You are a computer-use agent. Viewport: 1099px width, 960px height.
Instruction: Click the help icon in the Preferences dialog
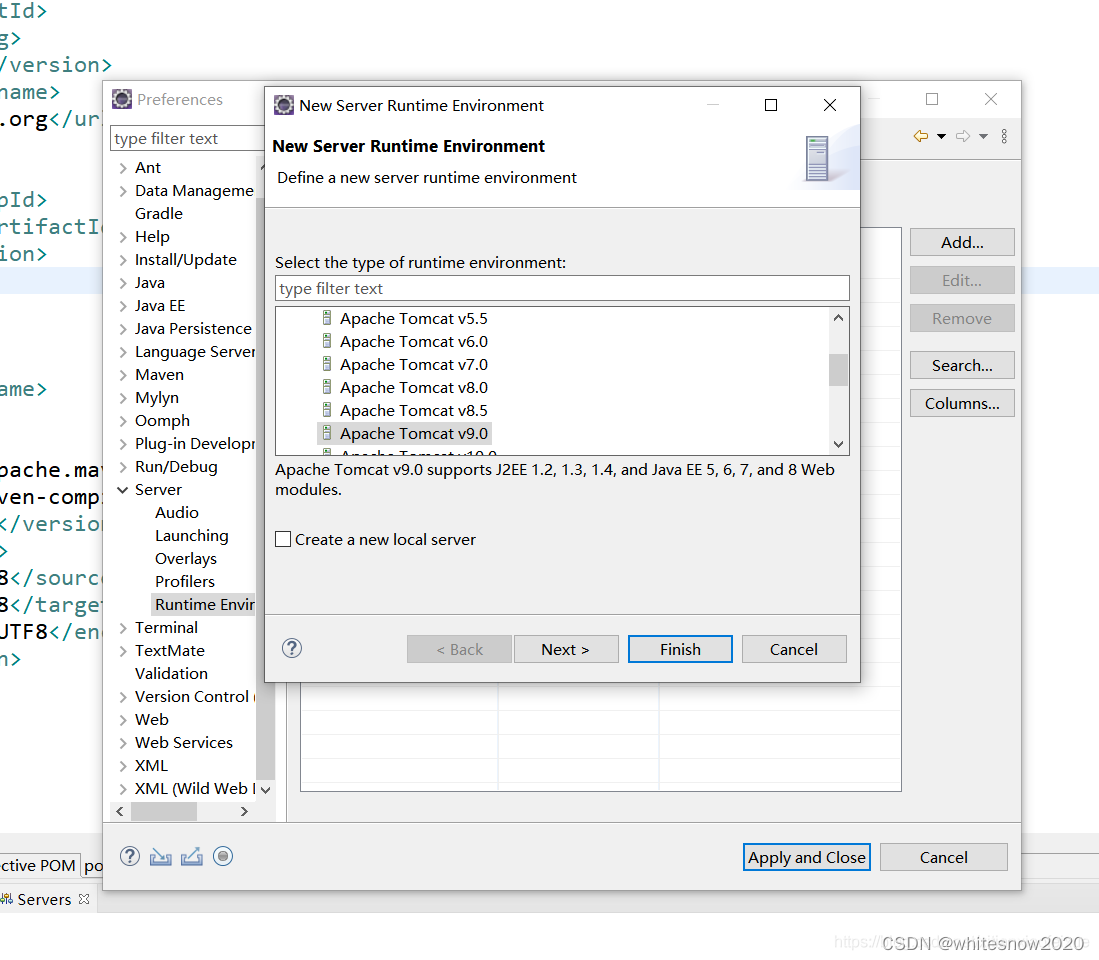128,856
